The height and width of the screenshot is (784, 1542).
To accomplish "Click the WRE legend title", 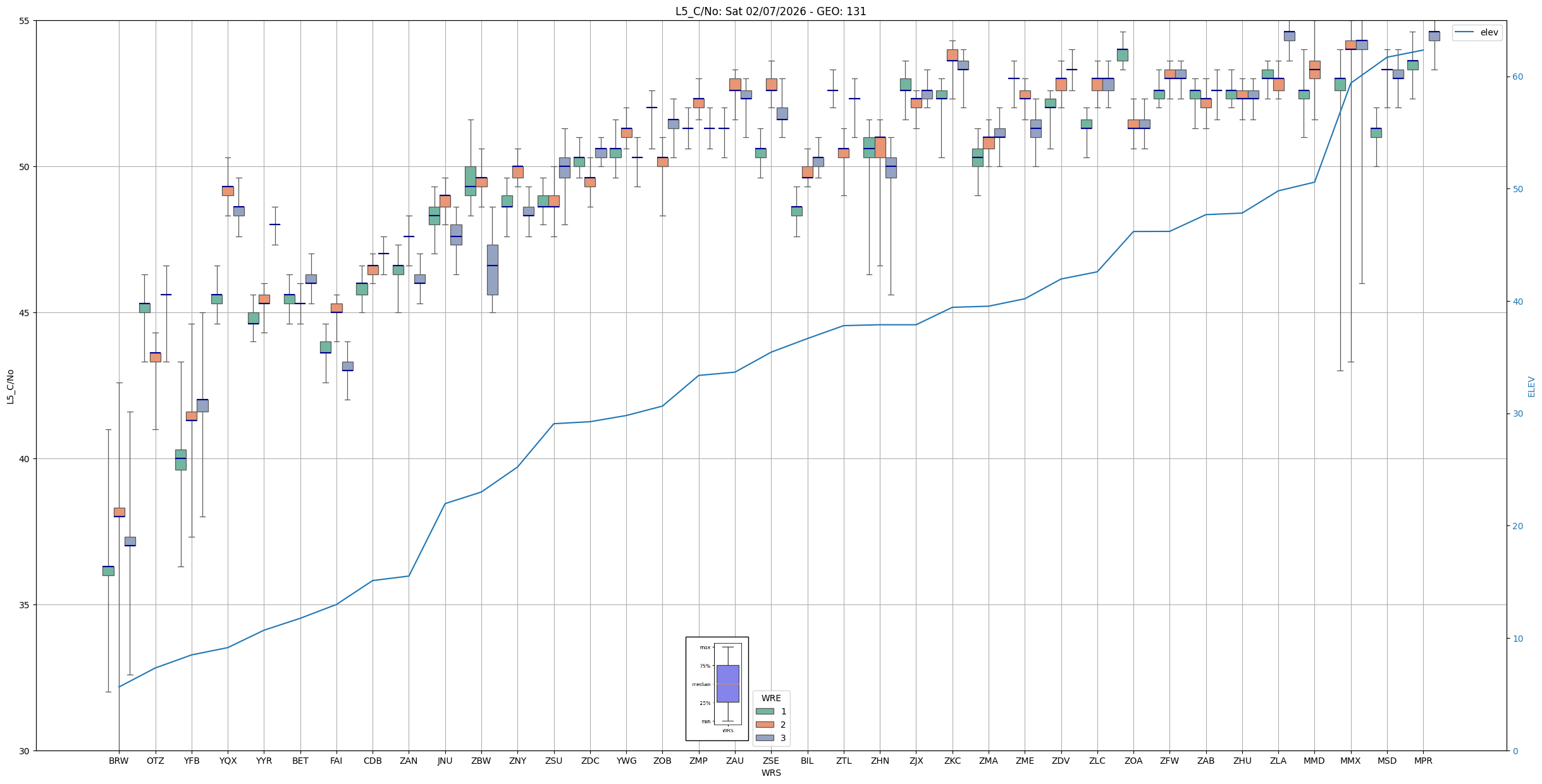I will point(771,698).
